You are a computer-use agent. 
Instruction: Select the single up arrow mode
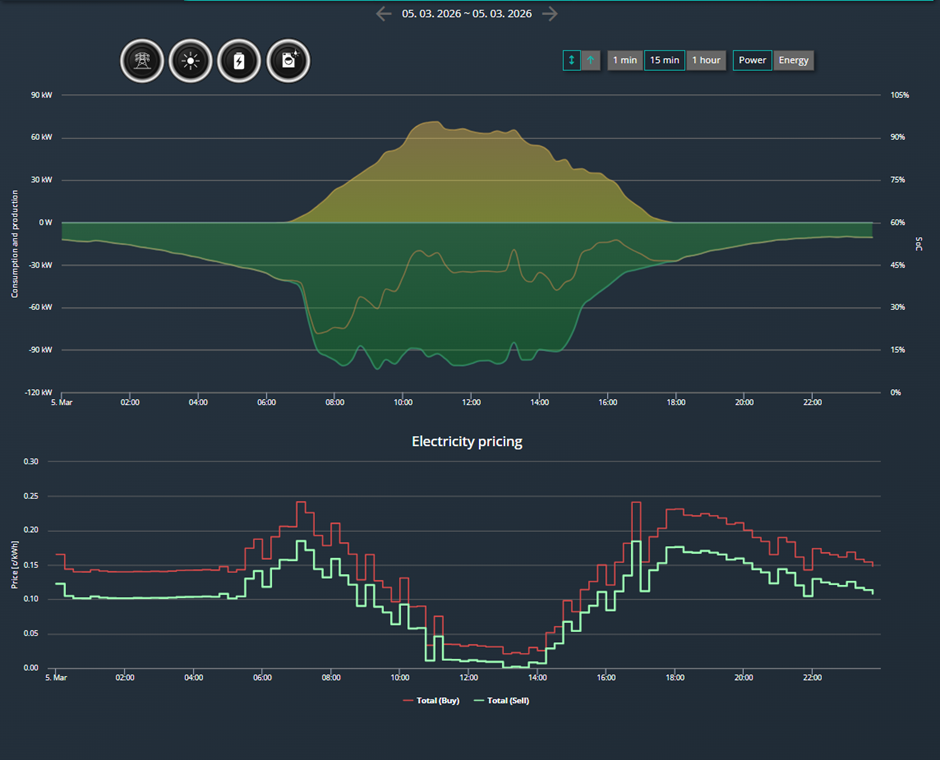tap(590, 60)
